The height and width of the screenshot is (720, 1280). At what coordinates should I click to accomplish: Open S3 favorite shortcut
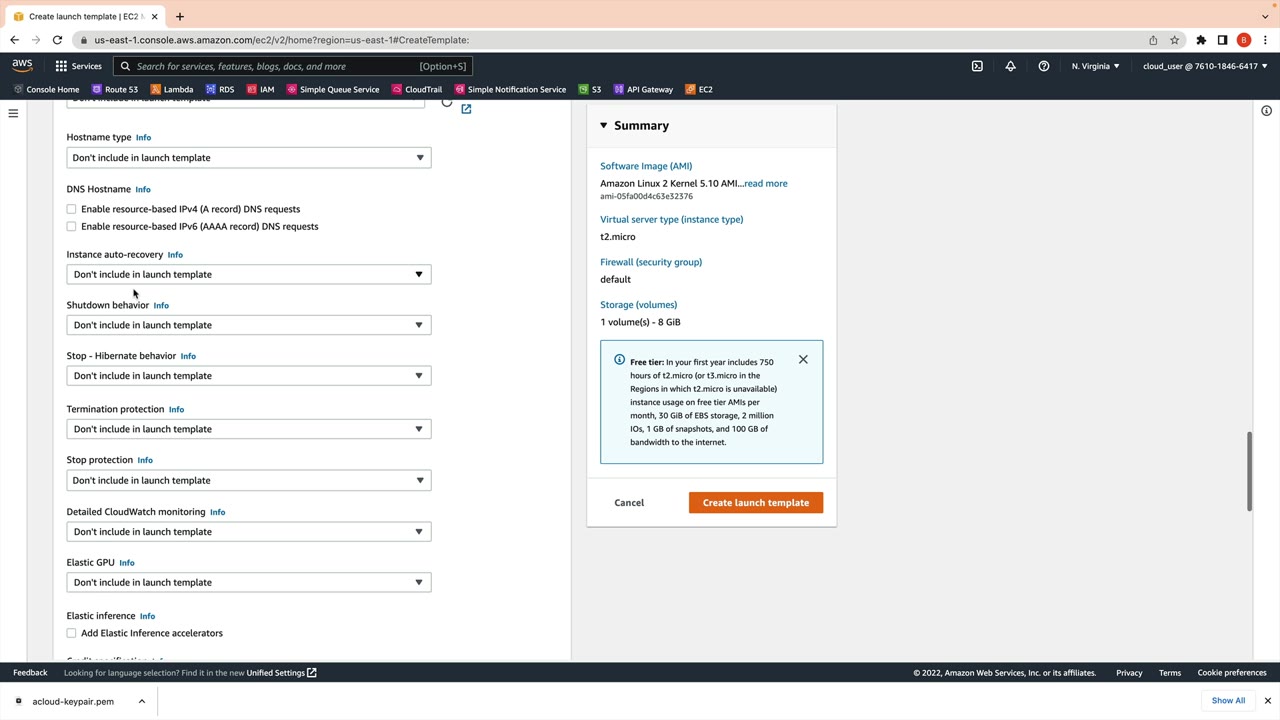pyautogui.click(x=589, y=89)
